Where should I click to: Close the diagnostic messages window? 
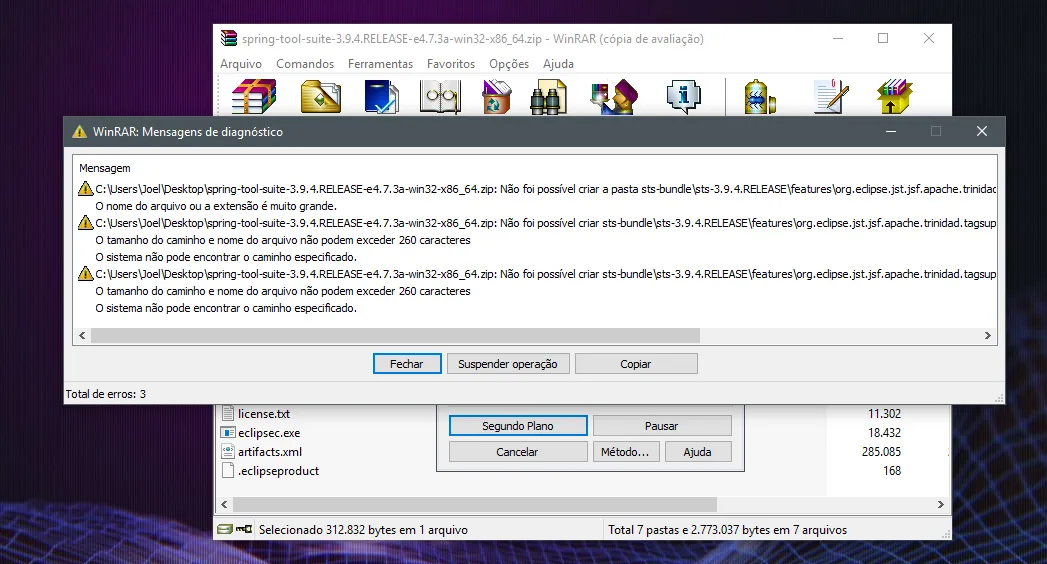(x=982, y=131)
